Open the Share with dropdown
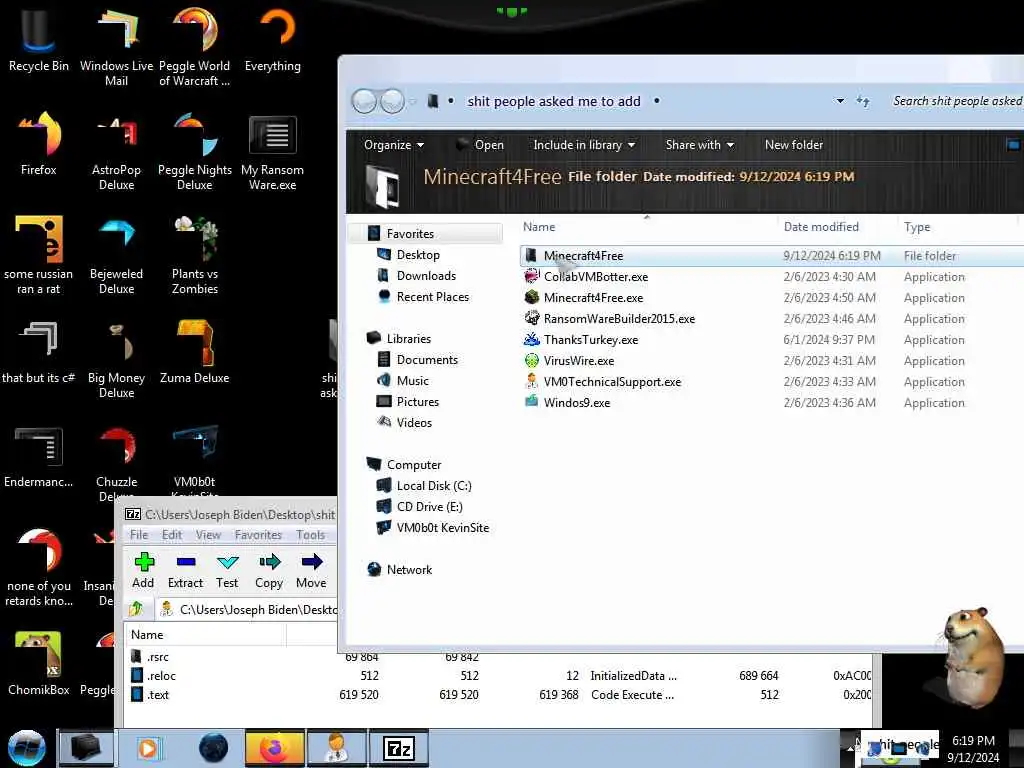 (699, 145)
